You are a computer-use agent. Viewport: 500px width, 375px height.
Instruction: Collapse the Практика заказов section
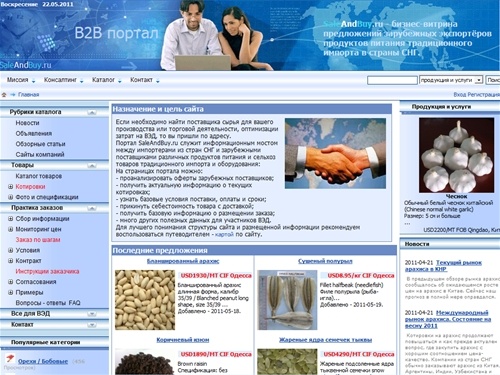[x=92, y=208]
